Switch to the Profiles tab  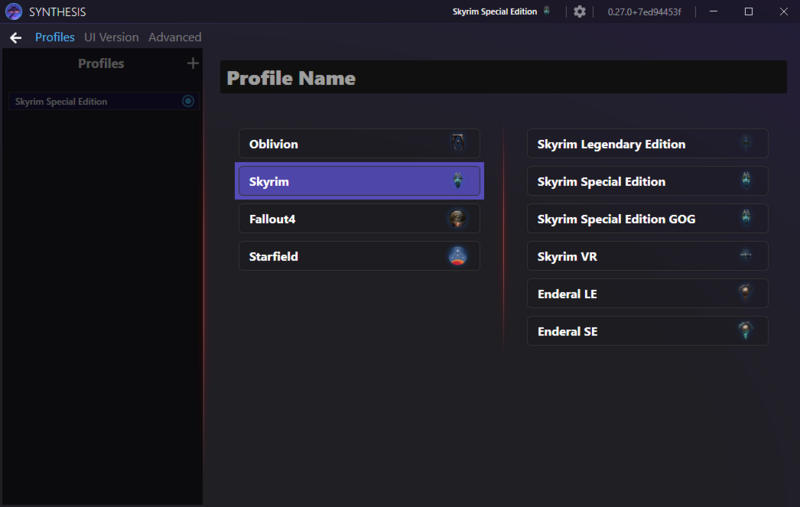pos(55,38)
